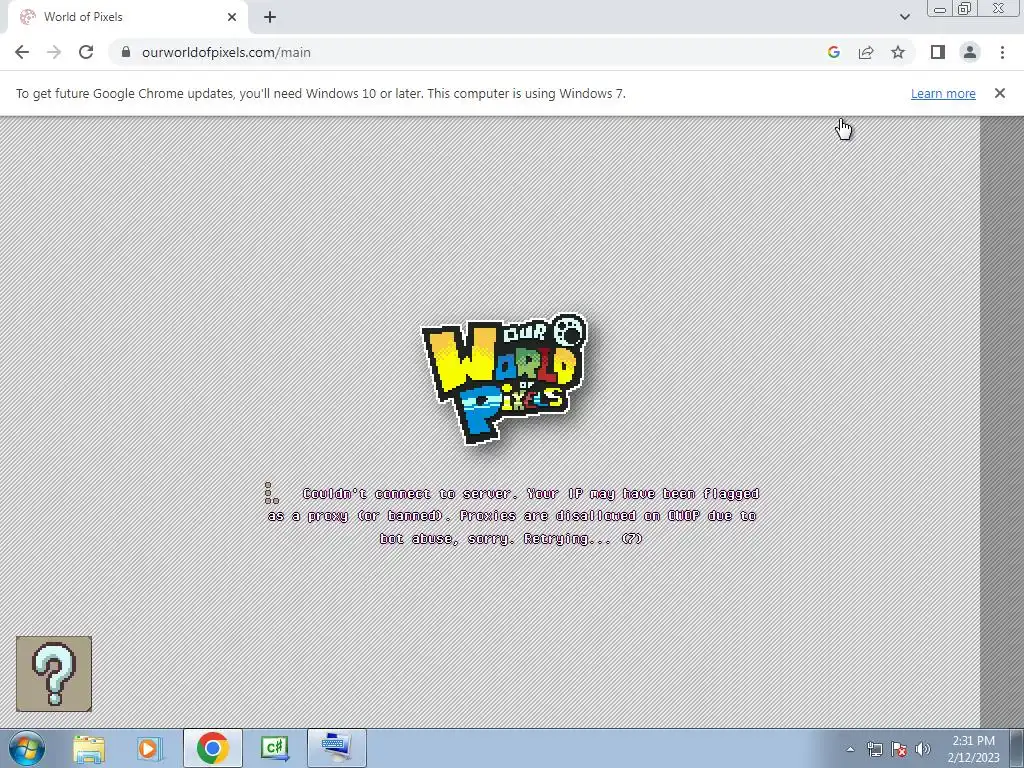Open the Windows Start menu
This screenshot has width=1024, height=768.
pyautogui.click(x=26, y=748)
